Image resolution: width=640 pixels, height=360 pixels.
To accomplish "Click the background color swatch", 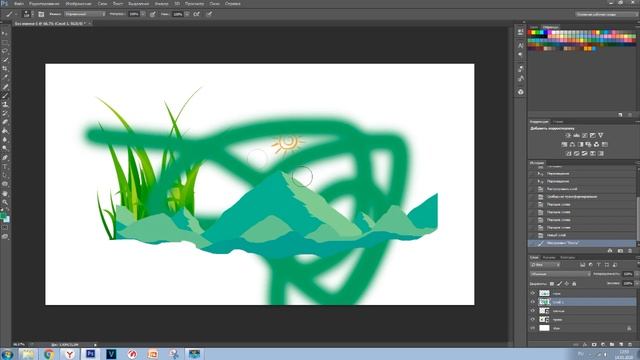I will (x=7, y=220).
